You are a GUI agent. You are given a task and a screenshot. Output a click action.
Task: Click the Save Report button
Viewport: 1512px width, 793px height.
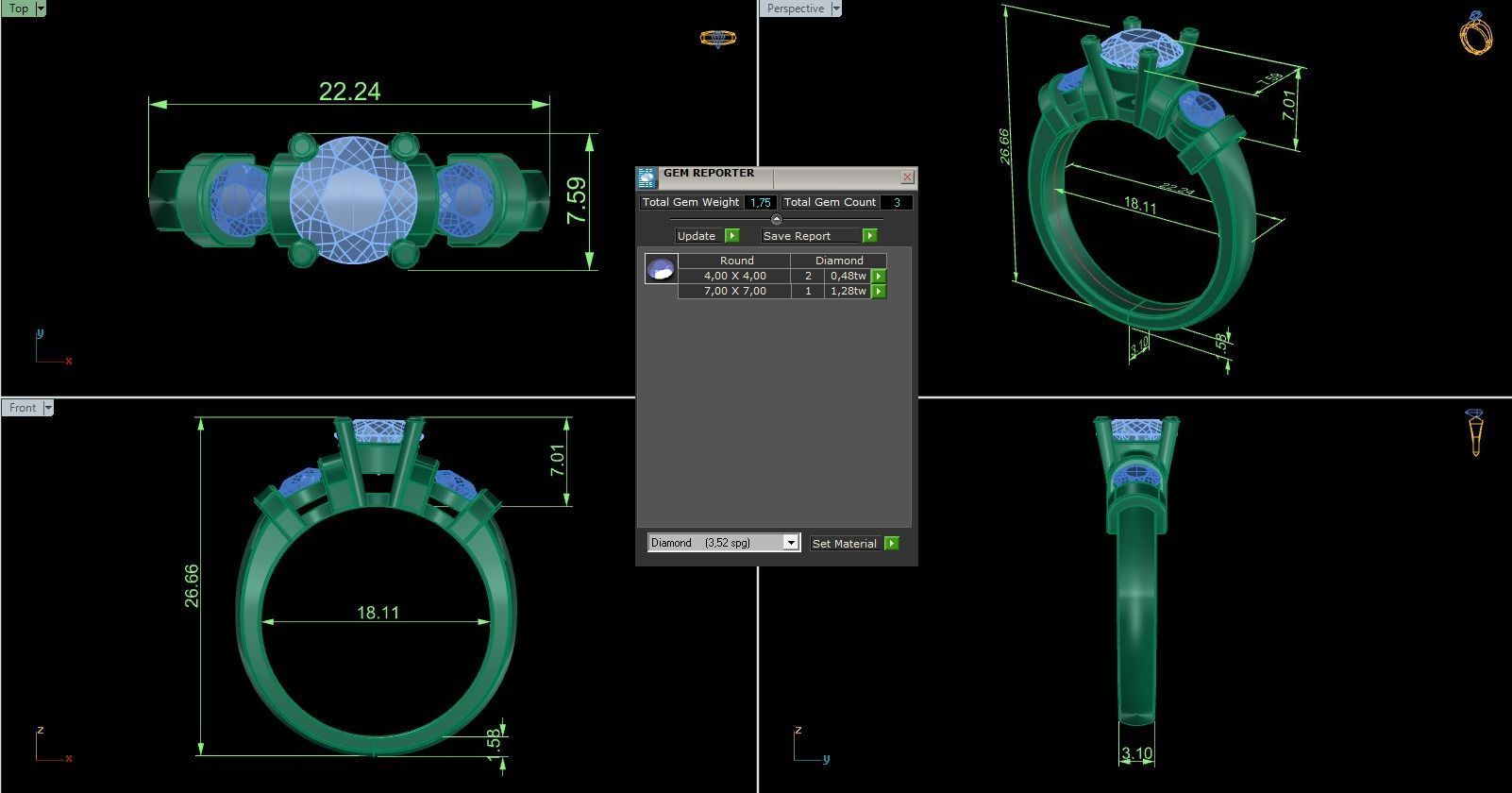[812, 236]
